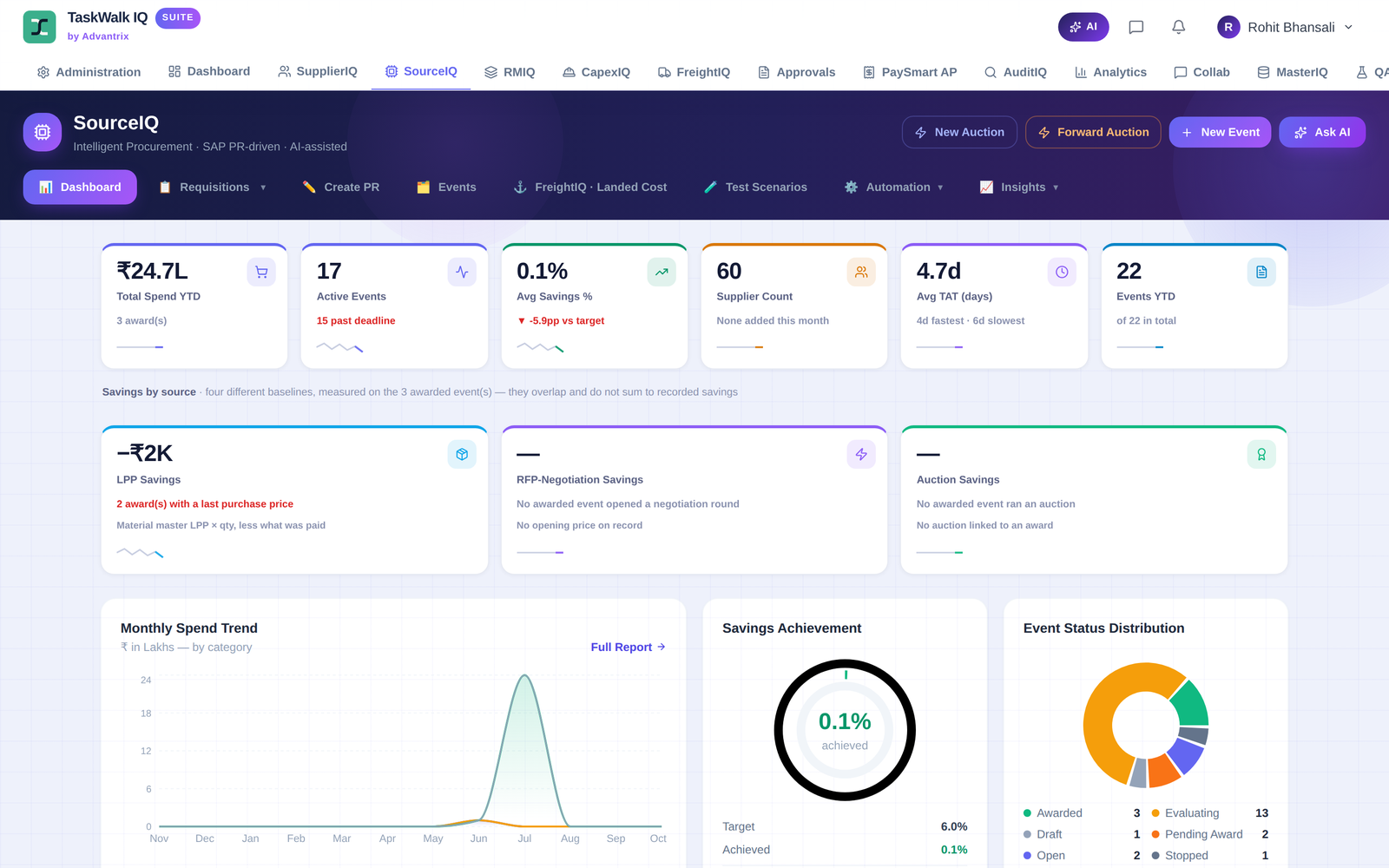This screenshot has width=1389, height=868.
Task: Click the Test Scenarios test tube icon
Action: (x=710, y=187)
